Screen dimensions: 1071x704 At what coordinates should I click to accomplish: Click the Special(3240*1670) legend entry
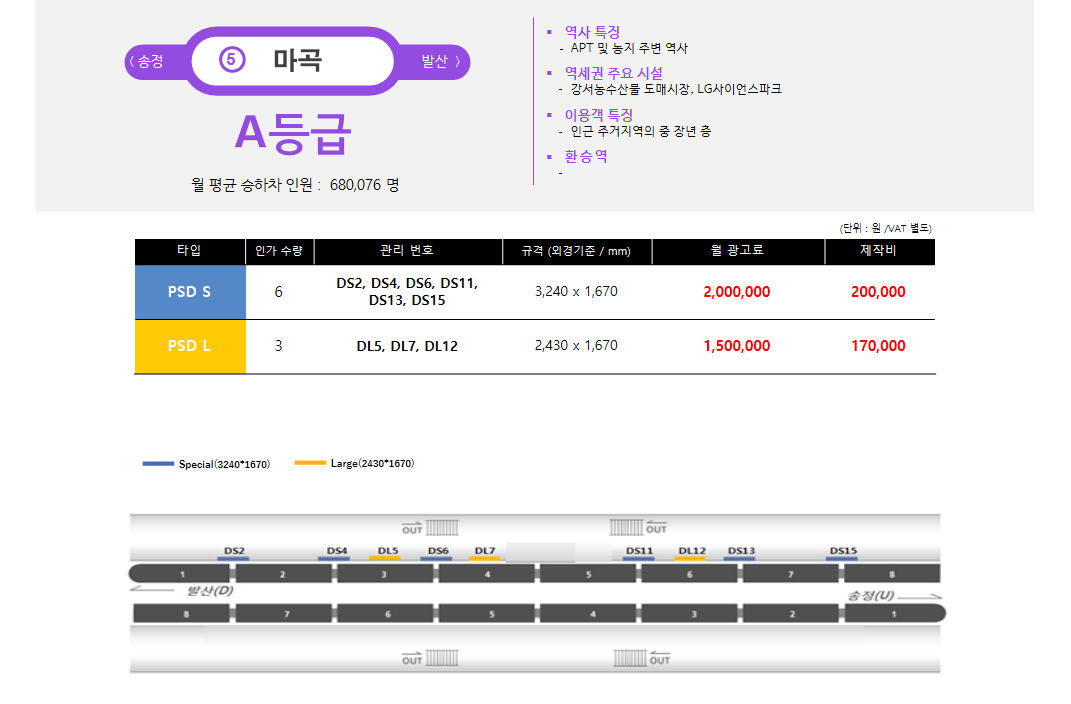[206, 464]
